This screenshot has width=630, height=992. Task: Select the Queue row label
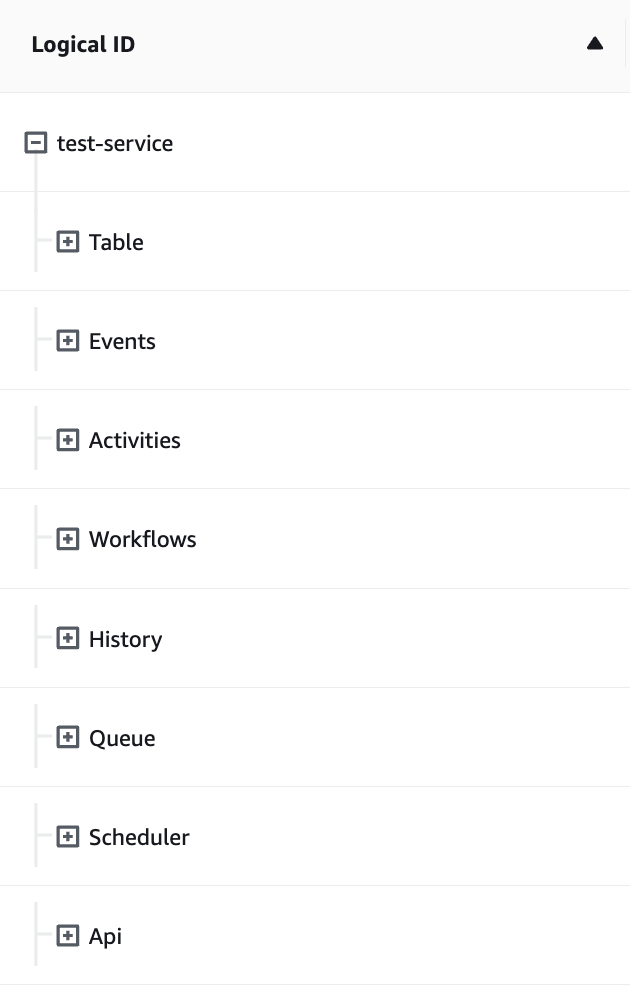[122, 738]
